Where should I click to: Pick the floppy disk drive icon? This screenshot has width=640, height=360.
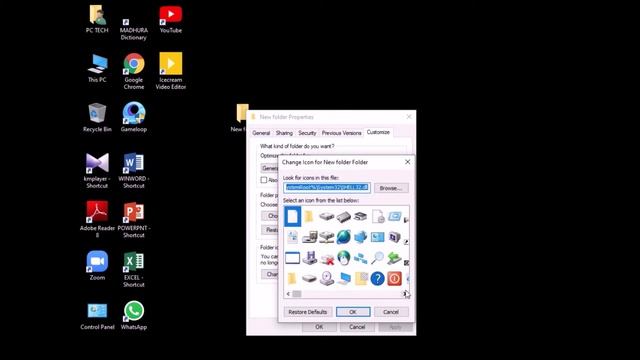click(310, 258)
